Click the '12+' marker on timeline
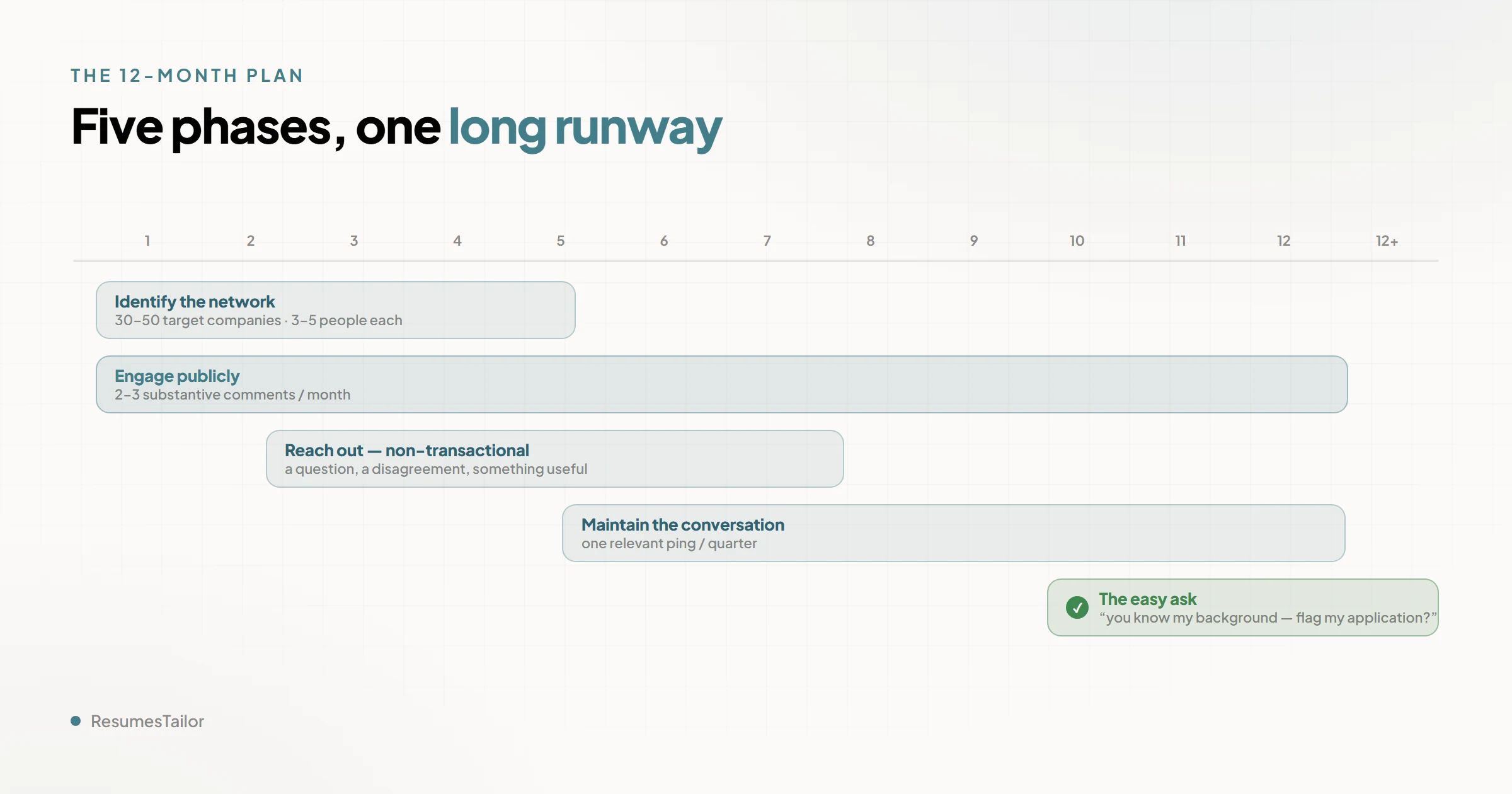The height and width of the screenshot is (794, 1512). [1387, 241]
